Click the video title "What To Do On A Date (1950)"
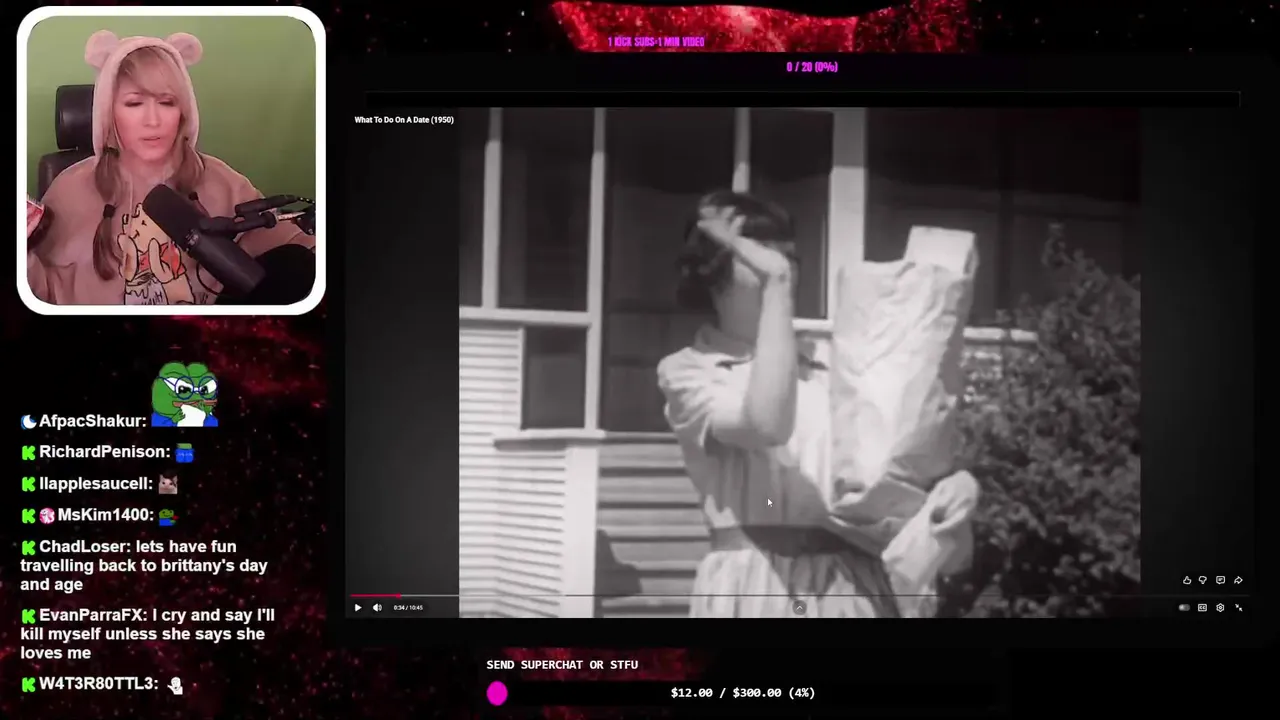 (404, 120)
